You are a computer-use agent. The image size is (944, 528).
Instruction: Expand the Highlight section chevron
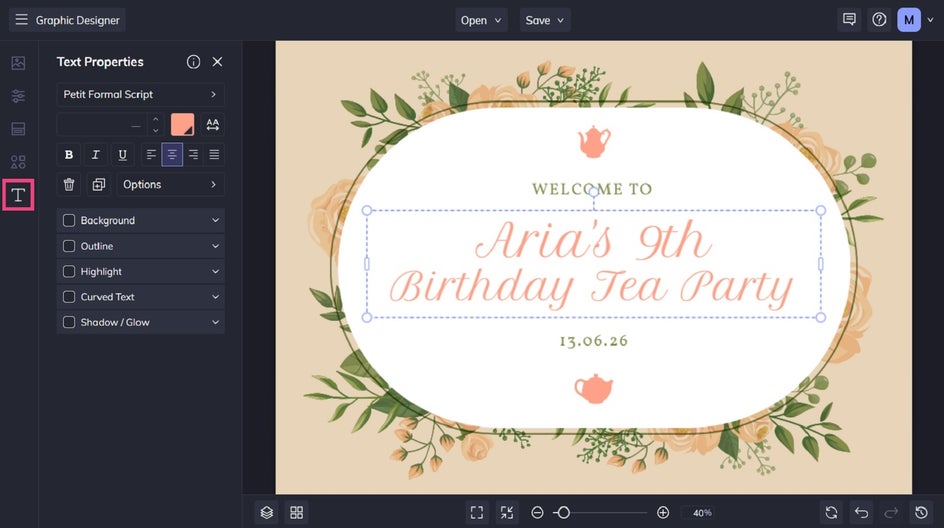tap(215, 272)
